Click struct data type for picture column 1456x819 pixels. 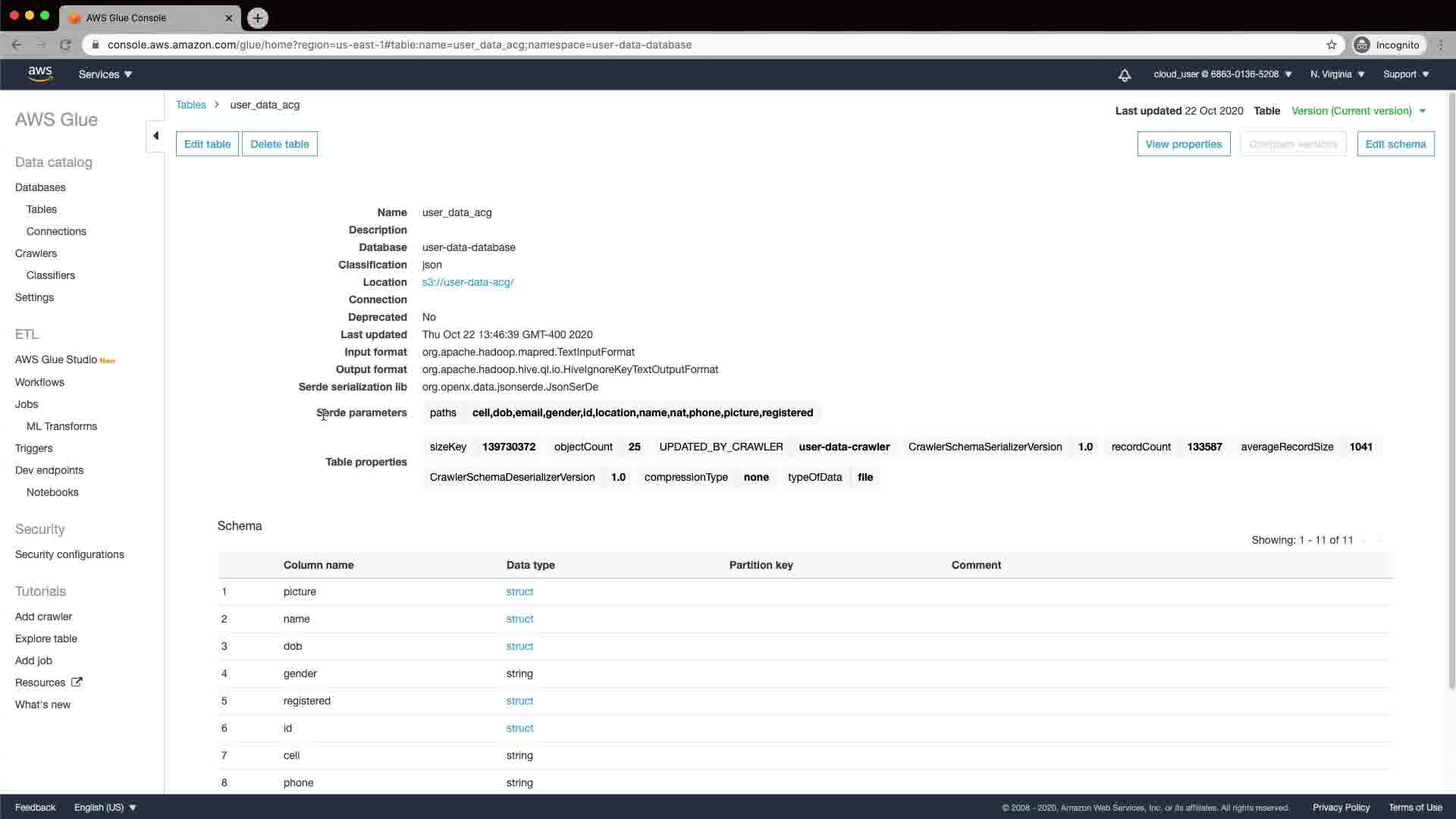pyautogui.click(x=519, y=591)
